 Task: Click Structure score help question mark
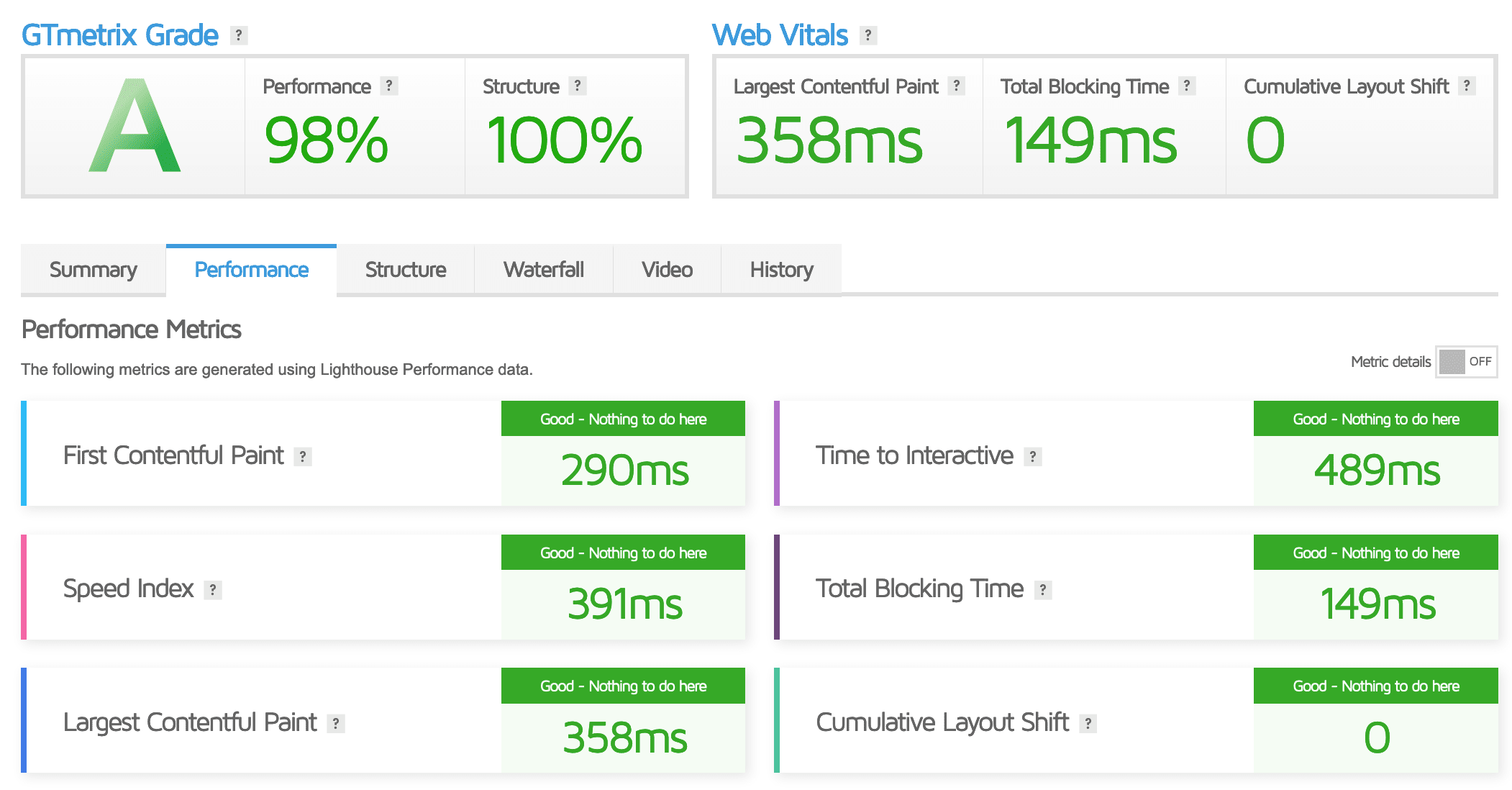click(578, 86)
